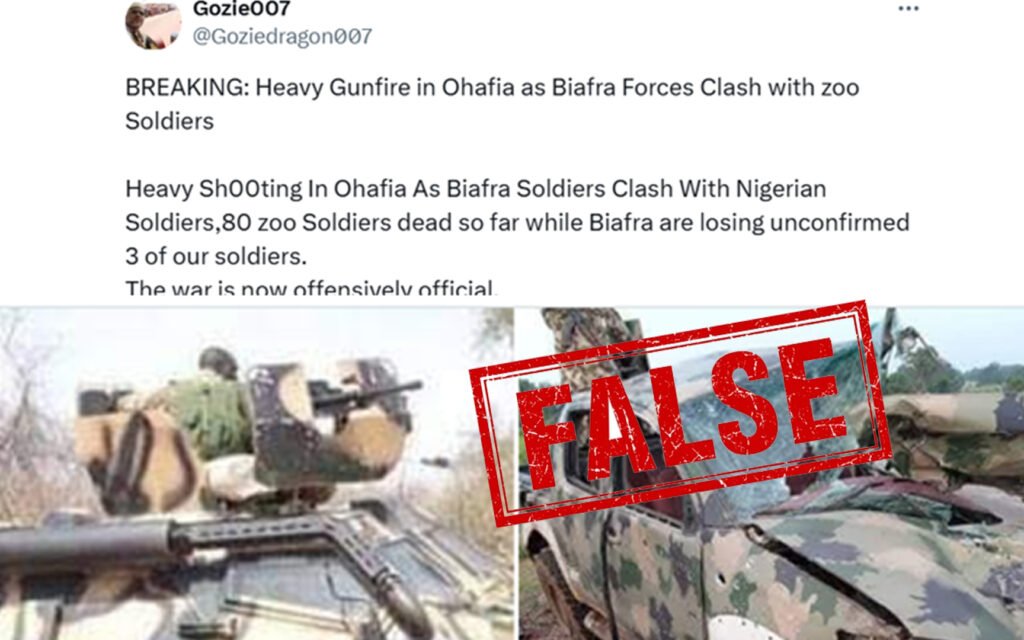The width and height of the screenshot is (1024, 640).
Task: Open the Gozie007 display name link
Action: pos(241,9)
